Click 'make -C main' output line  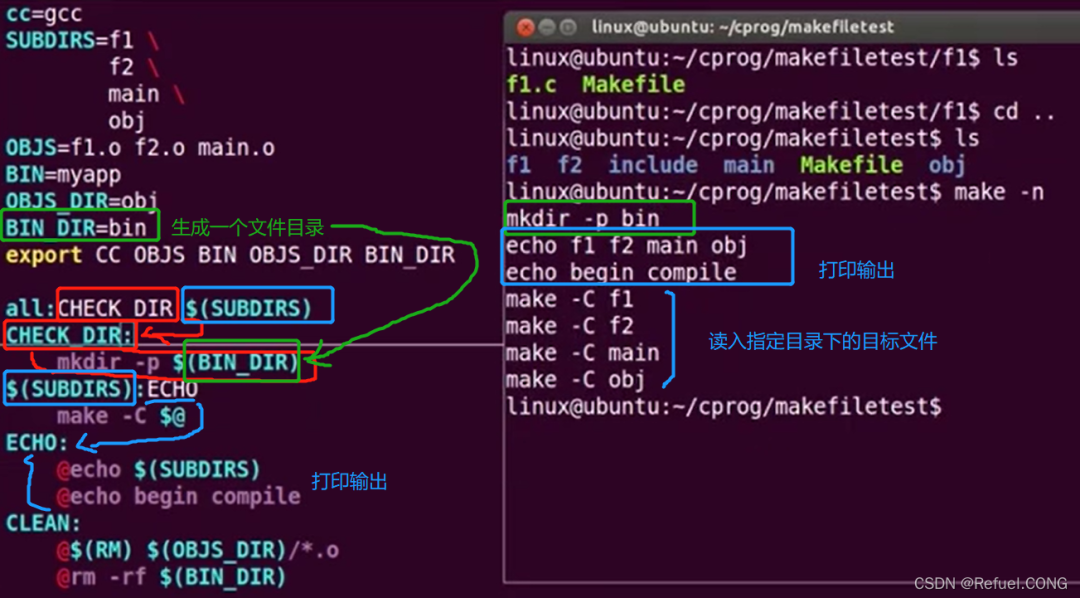pos(583,353)
